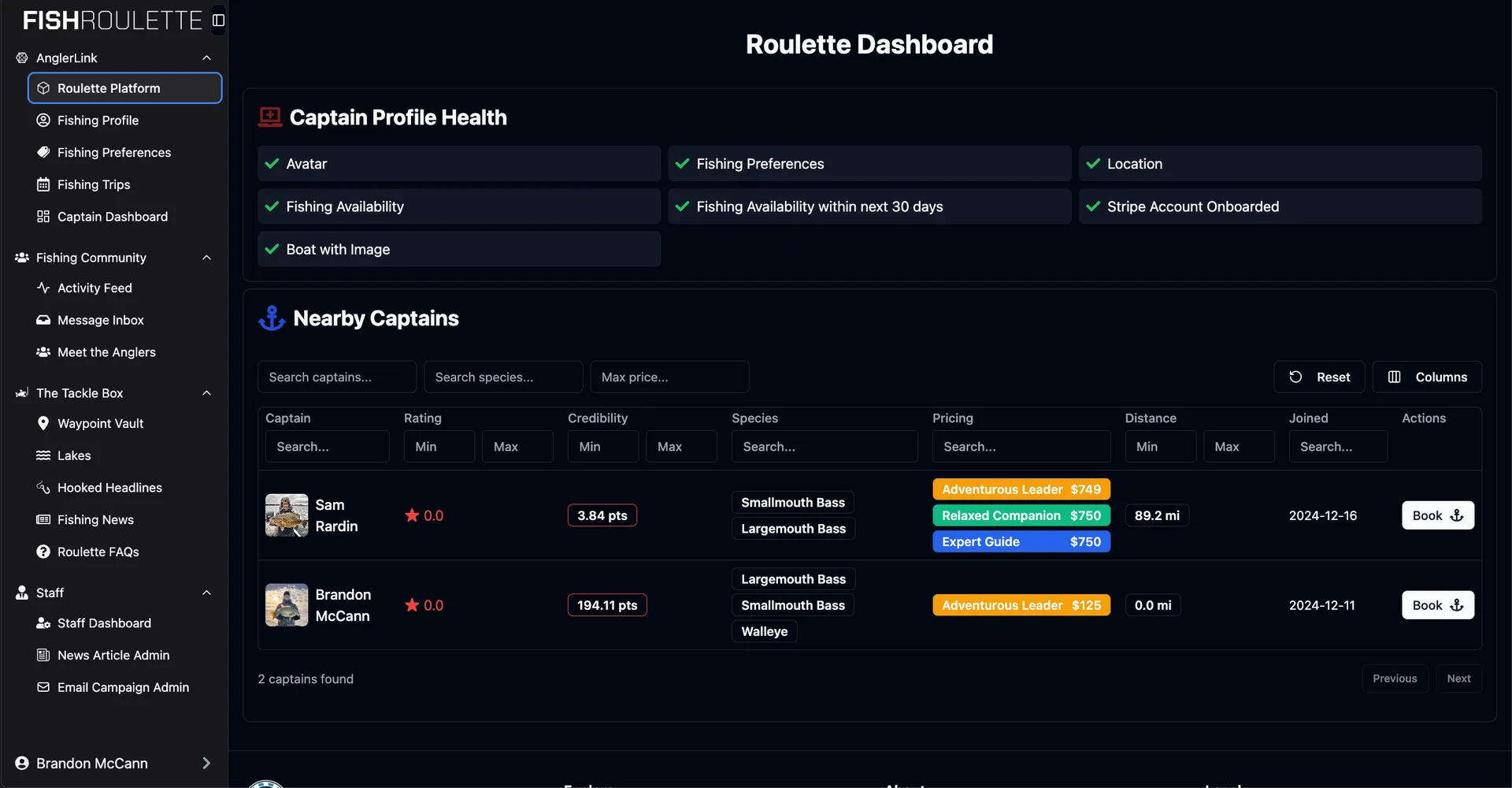Click the Roulette FAQs question icon
The image size is (1512, 788).
tap(43, 552)
